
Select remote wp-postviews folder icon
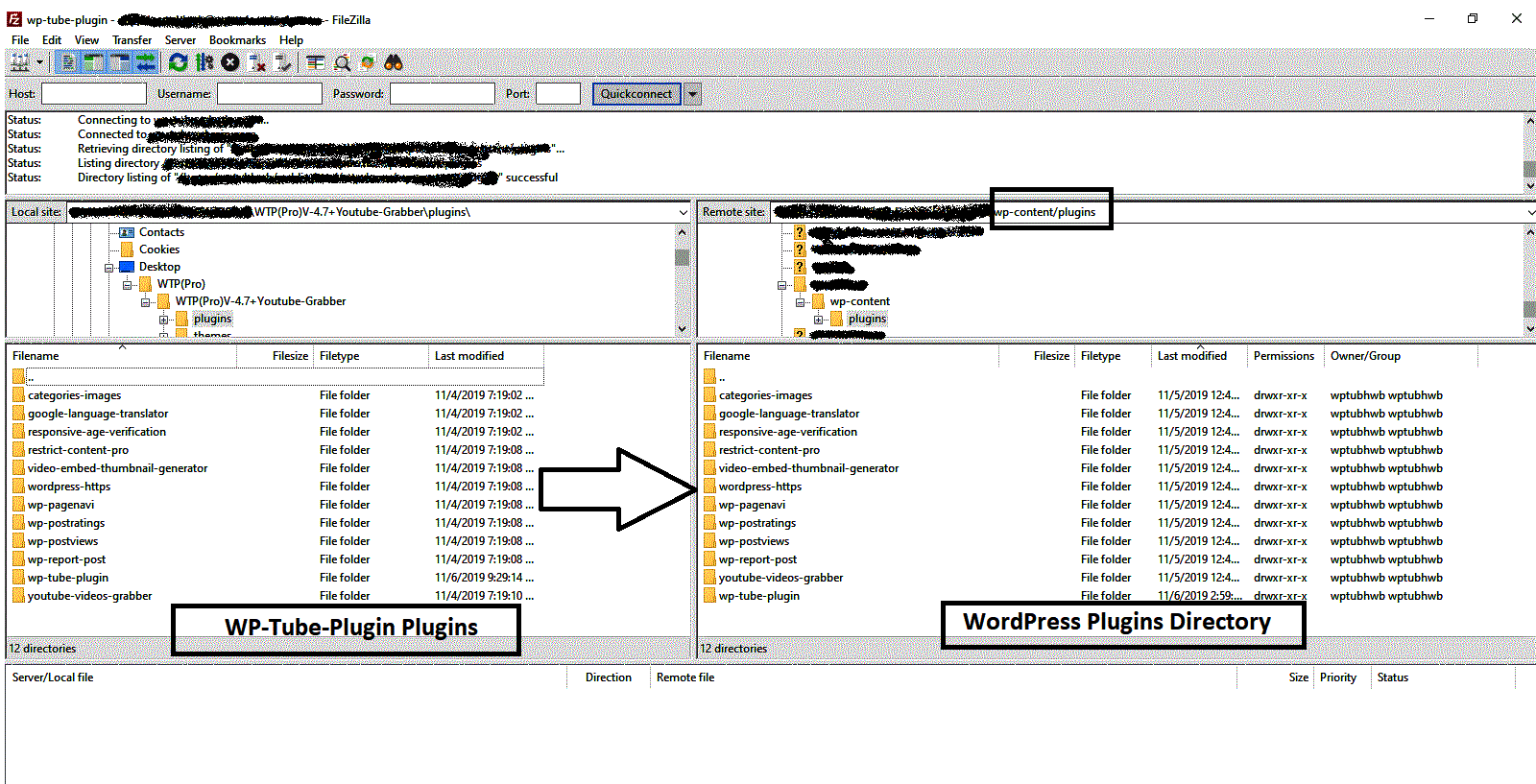(710, 541)
